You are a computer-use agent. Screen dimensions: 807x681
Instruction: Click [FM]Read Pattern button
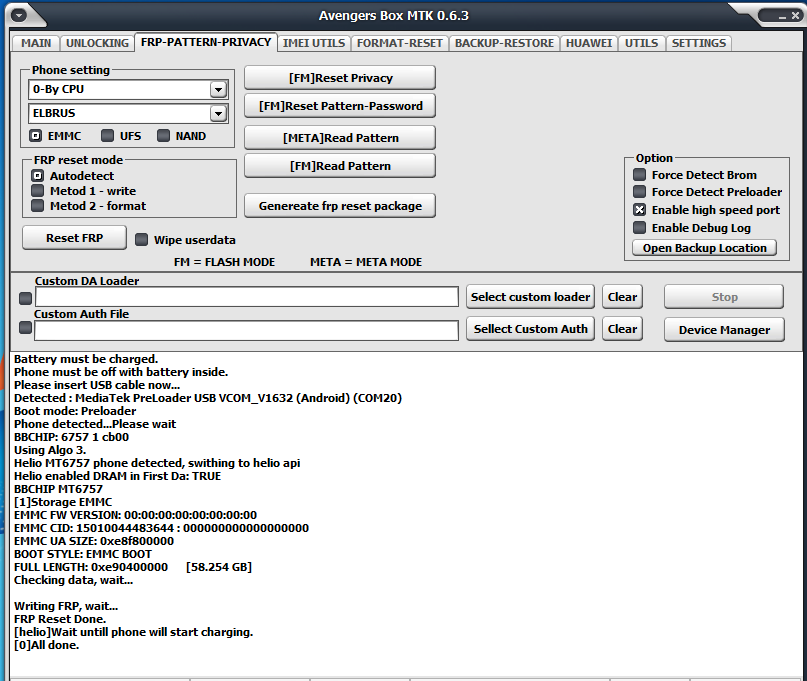point(340,166)
